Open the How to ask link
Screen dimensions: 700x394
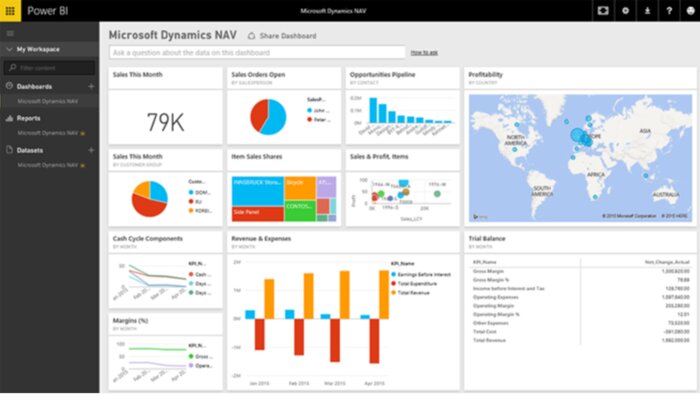pos(424,53)
